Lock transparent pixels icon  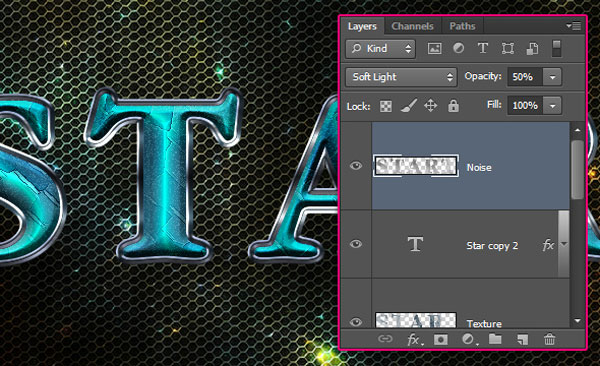click(x=386, y=106)
